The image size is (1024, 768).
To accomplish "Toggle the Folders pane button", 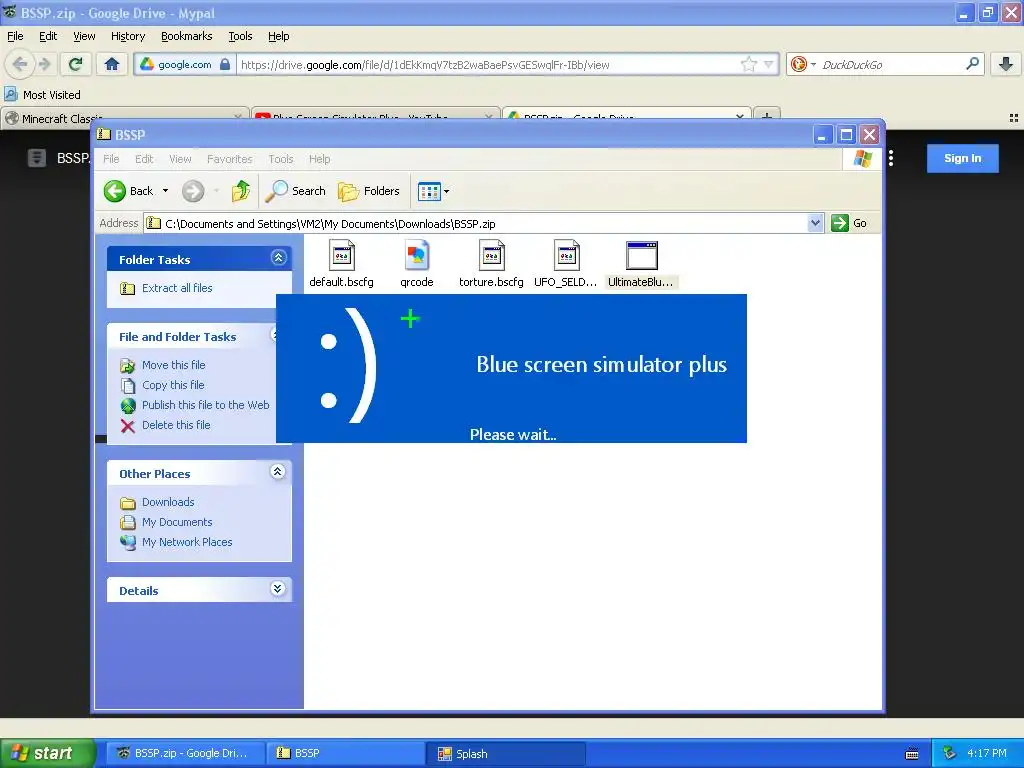I will click(x=369, y=191).
